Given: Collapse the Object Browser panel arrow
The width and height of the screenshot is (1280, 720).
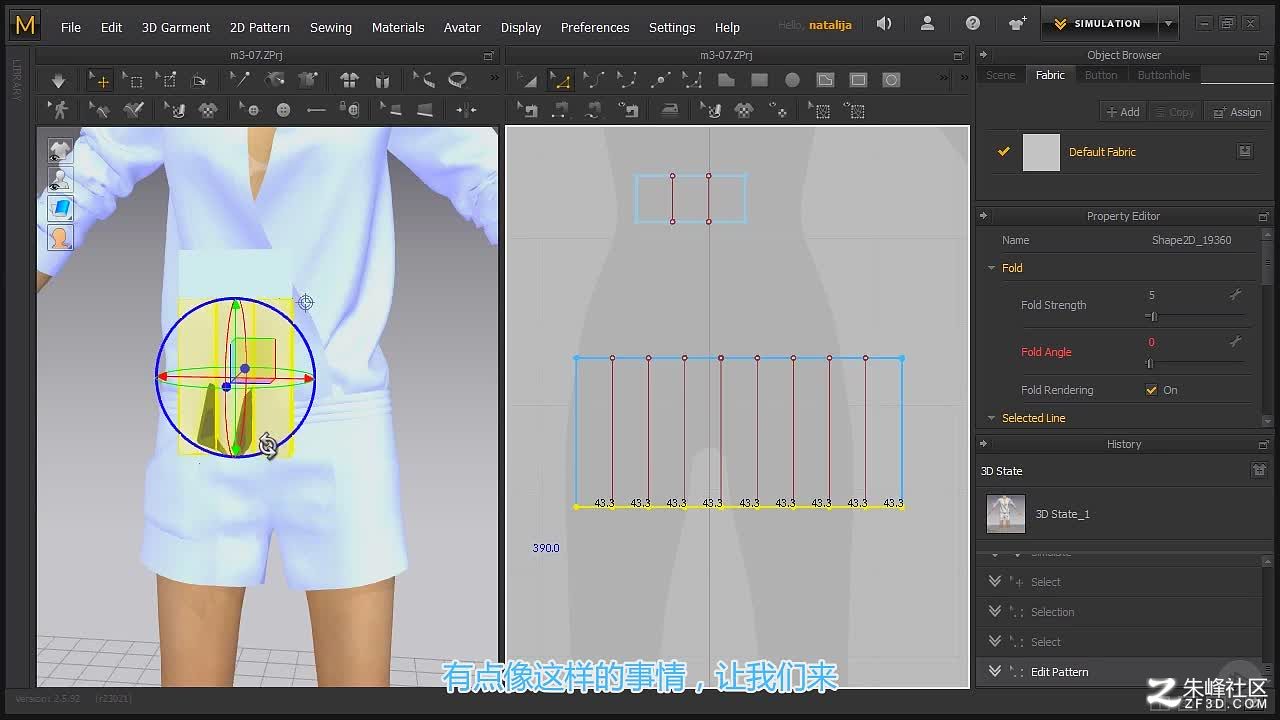Looking at the screenshot, I should [983, 55].
